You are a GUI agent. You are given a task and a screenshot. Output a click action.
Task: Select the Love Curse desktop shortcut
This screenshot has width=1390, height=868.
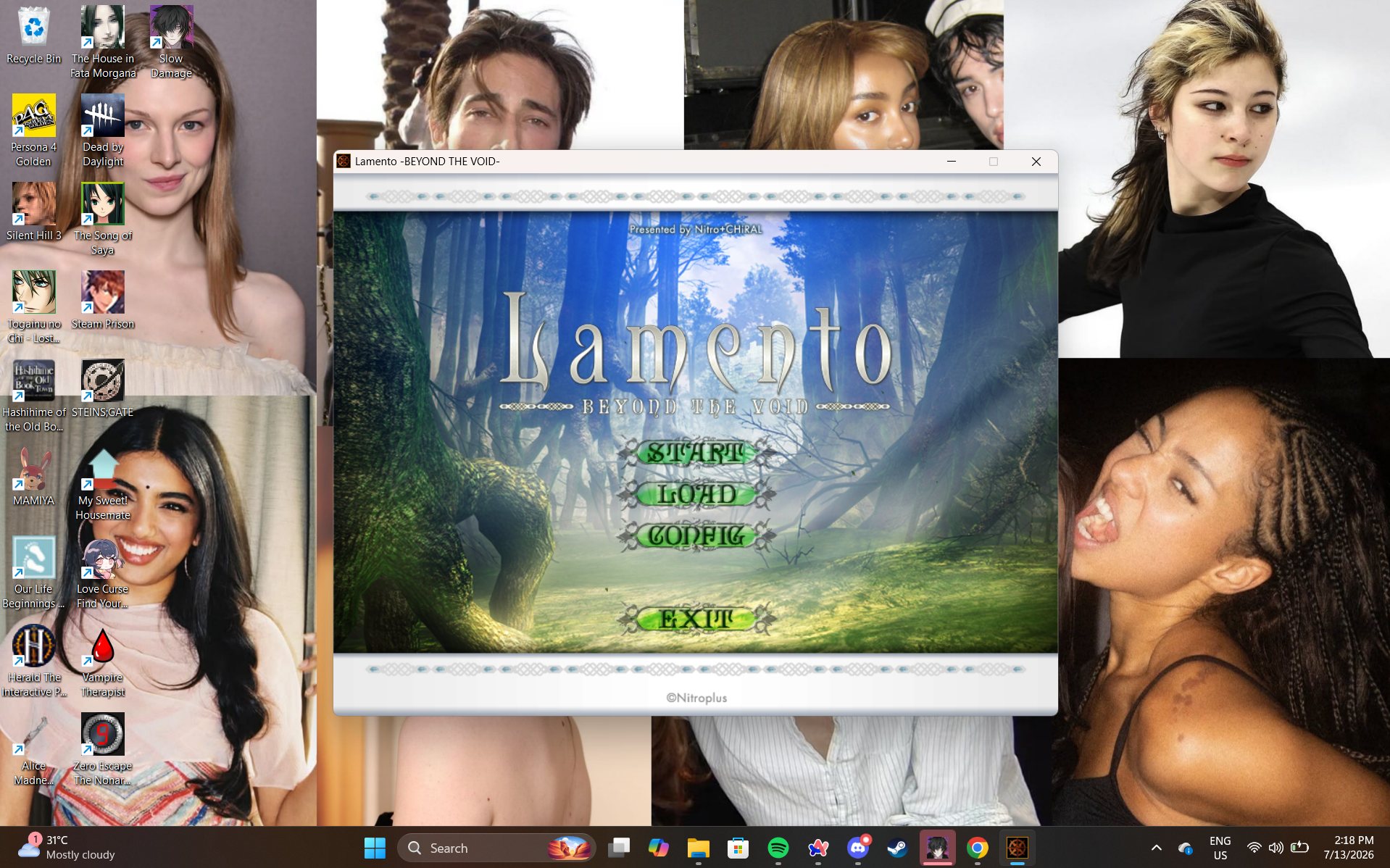(x=103, y=572)
